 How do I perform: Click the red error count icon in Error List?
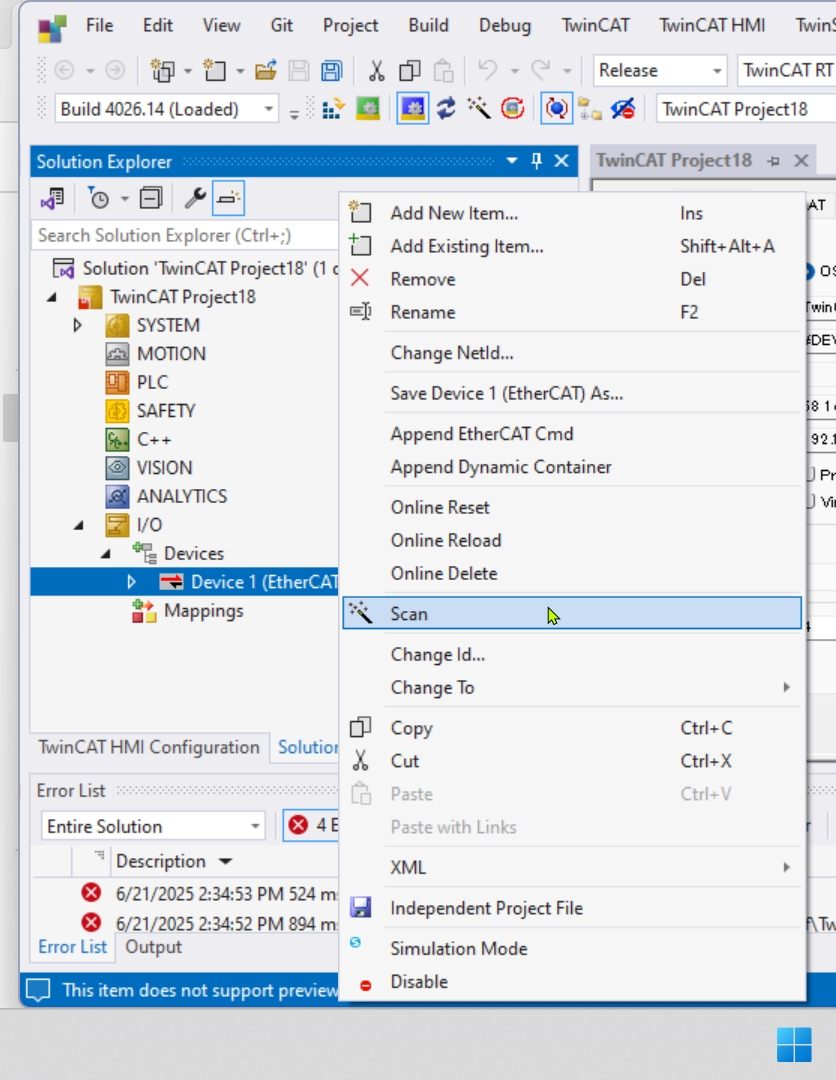point(298,825)
